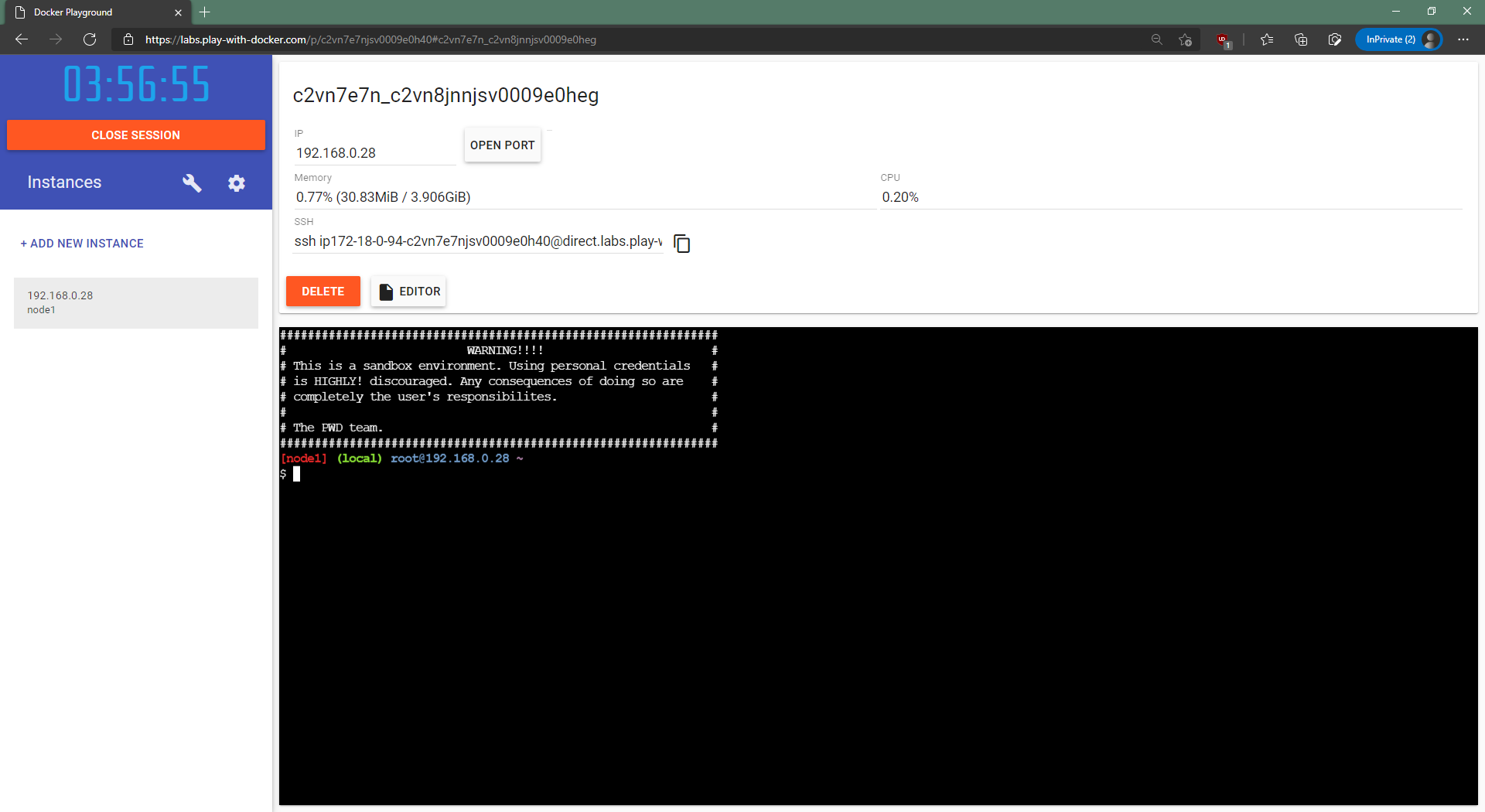Focus the terminal at the $ prompt
Image resolution: width=1485 pixels, height=812 pixels.
pos(296,474)
